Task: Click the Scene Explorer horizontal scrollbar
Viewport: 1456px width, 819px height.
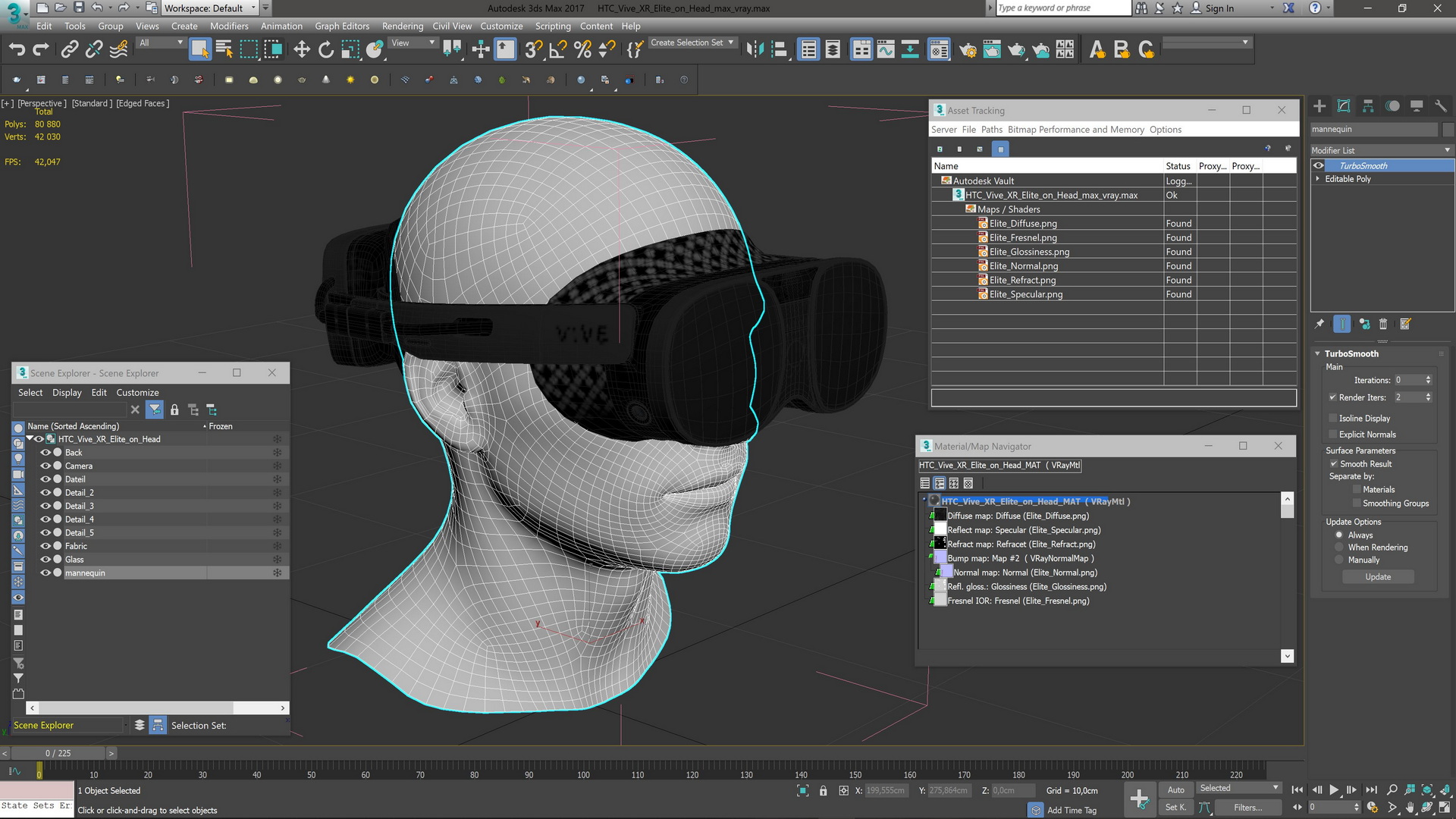Action: click(157, 708)
